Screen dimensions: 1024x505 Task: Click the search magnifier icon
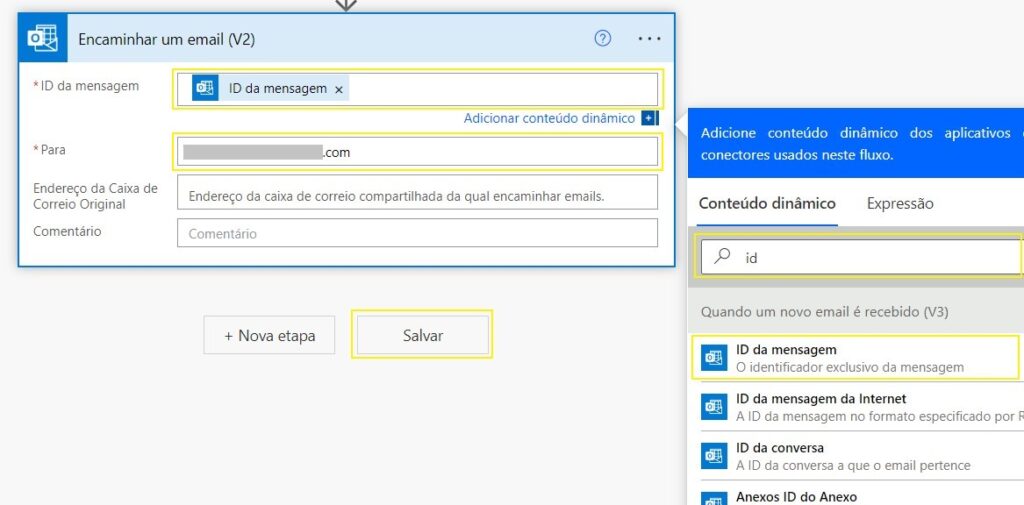click(x=722, y=257)
